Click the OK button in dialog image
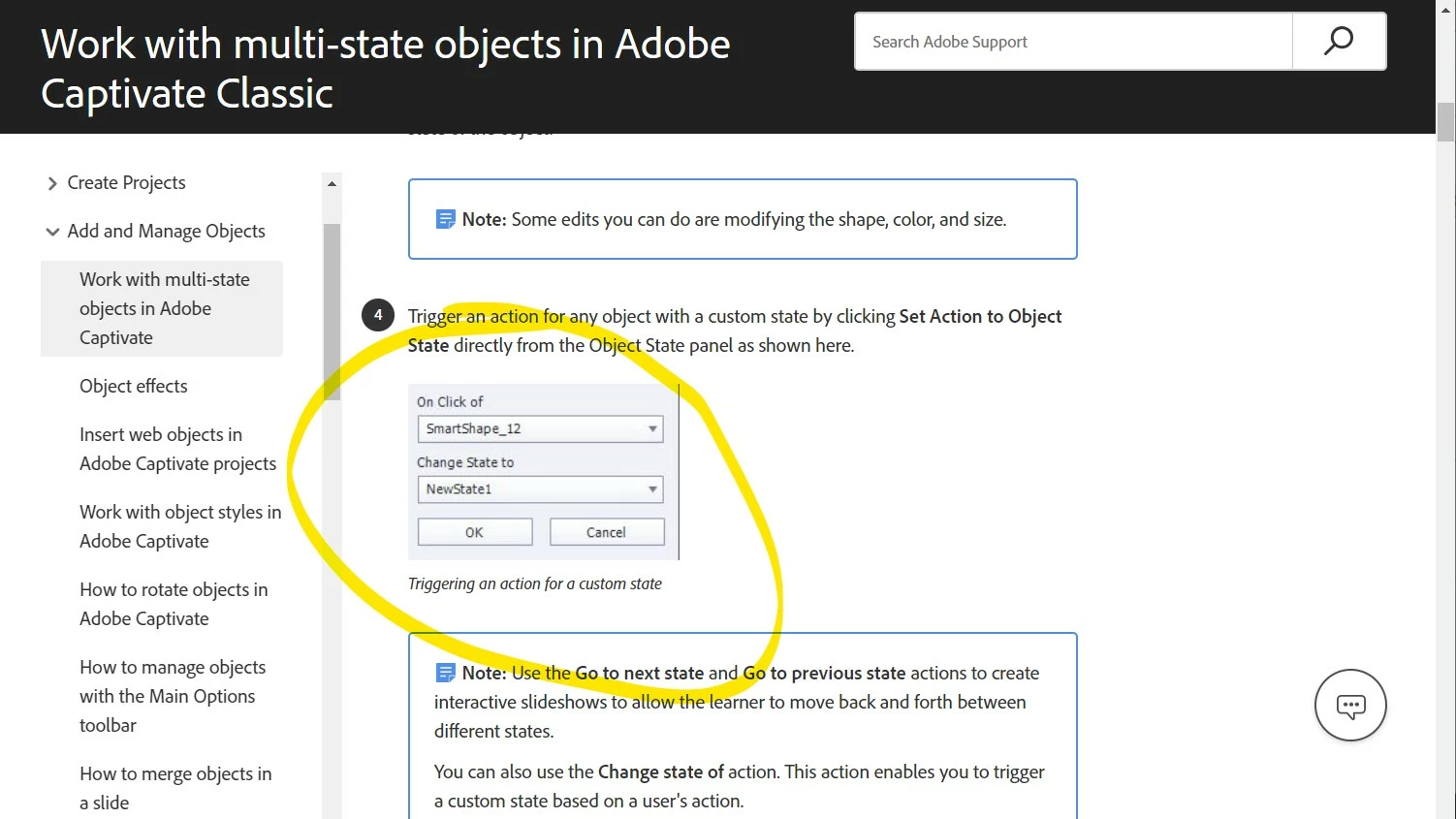The image size is (1456, 819). pos(474,532)
